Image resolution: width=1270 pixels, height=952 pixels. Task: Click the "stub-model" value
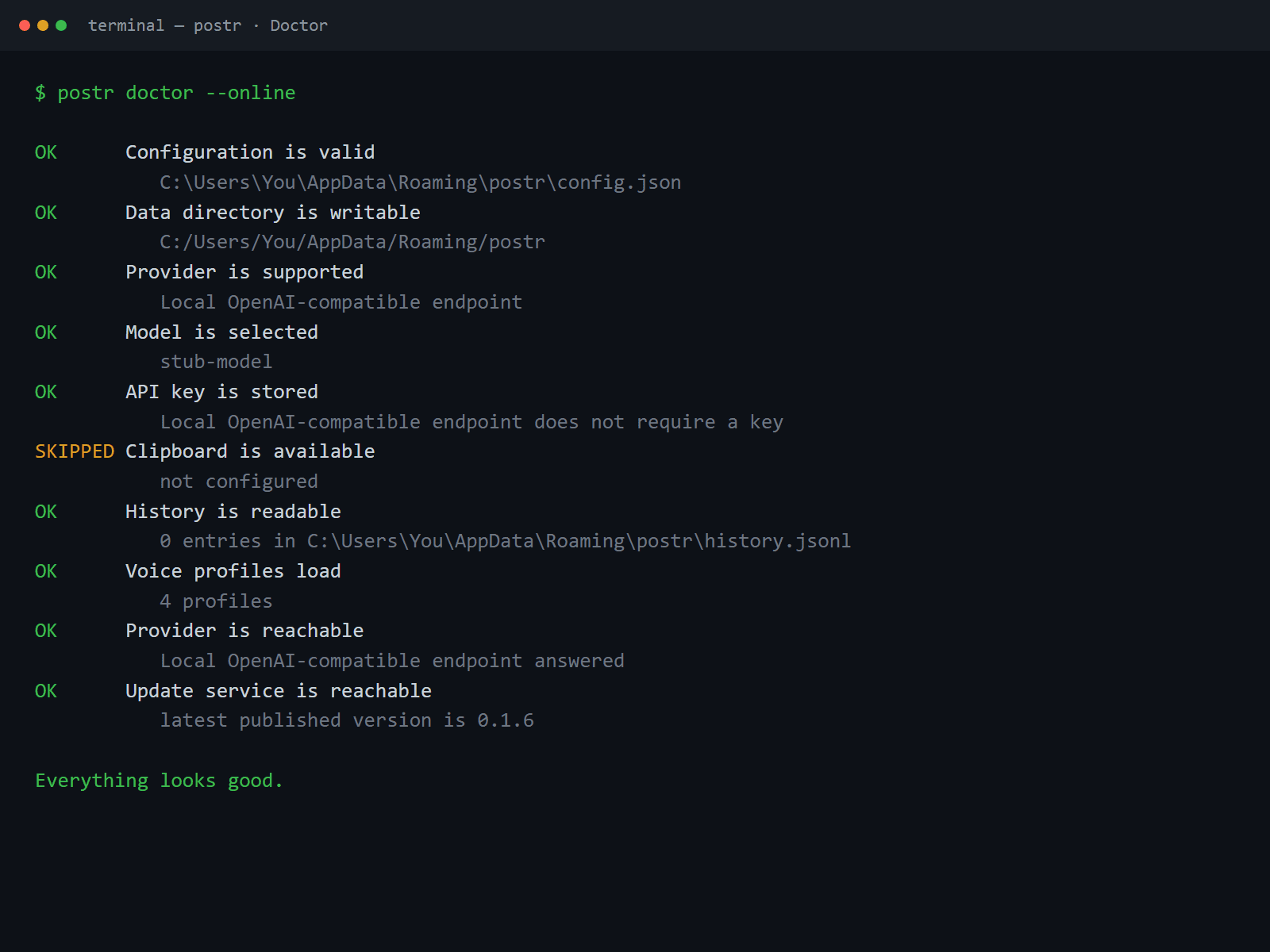[216, 362]
